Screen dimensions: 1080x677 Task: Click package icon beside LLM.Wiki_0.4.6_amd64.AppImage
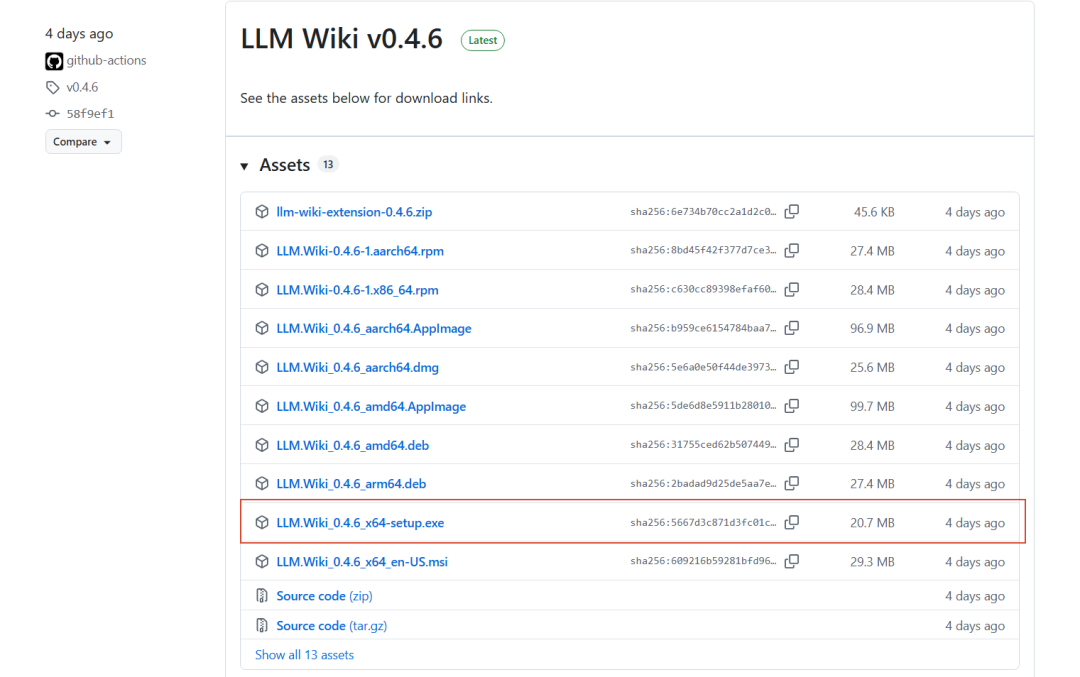[x=262, y=406]
